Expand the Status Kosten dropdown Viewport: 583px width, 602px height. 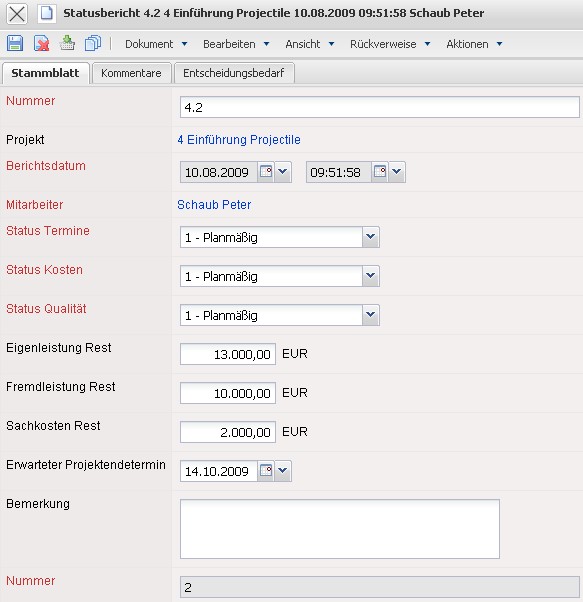click(x=370, y=276)
